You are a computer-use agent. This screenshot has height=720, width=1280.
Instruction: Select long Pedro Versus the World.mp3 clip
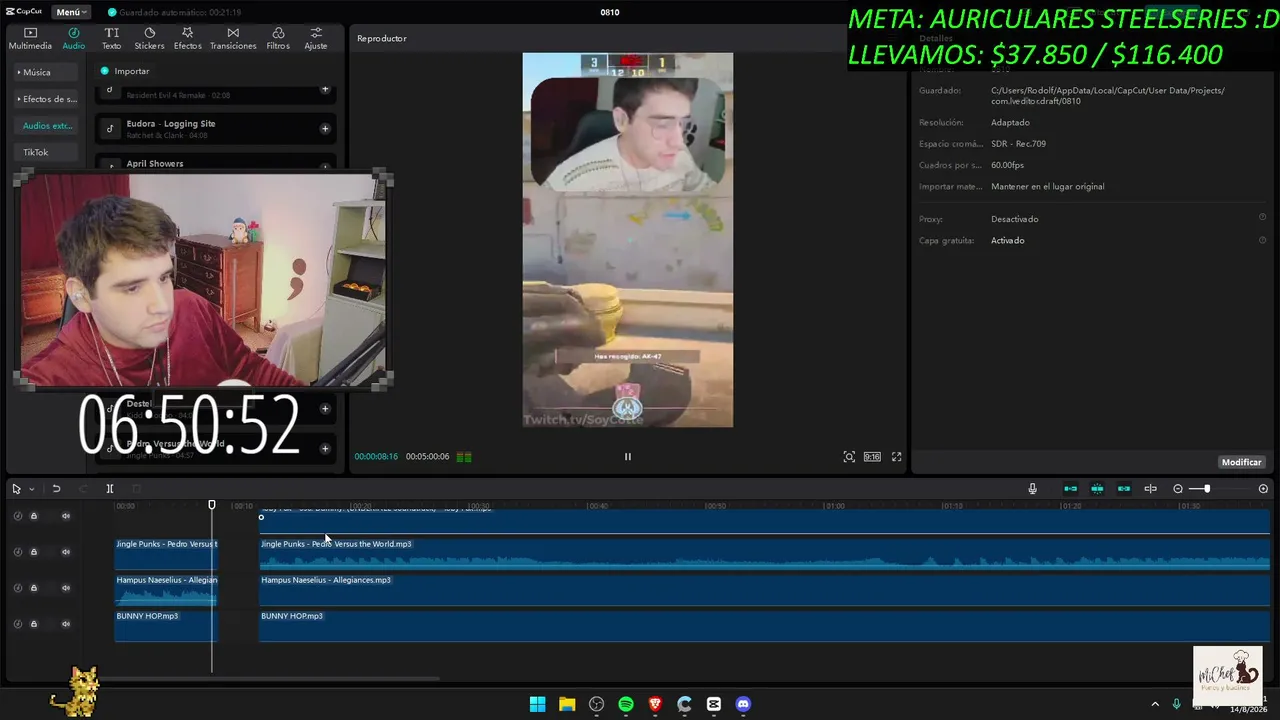(x=764, y=553)
